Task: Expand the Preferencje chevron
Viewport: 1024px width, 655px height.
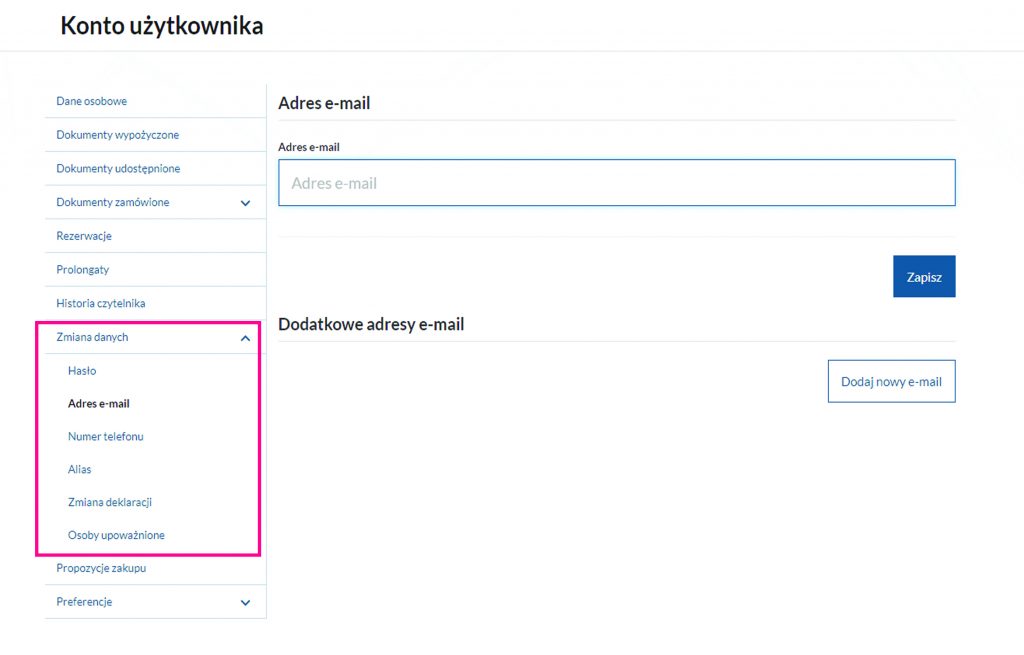Action: tap(245, 603)
